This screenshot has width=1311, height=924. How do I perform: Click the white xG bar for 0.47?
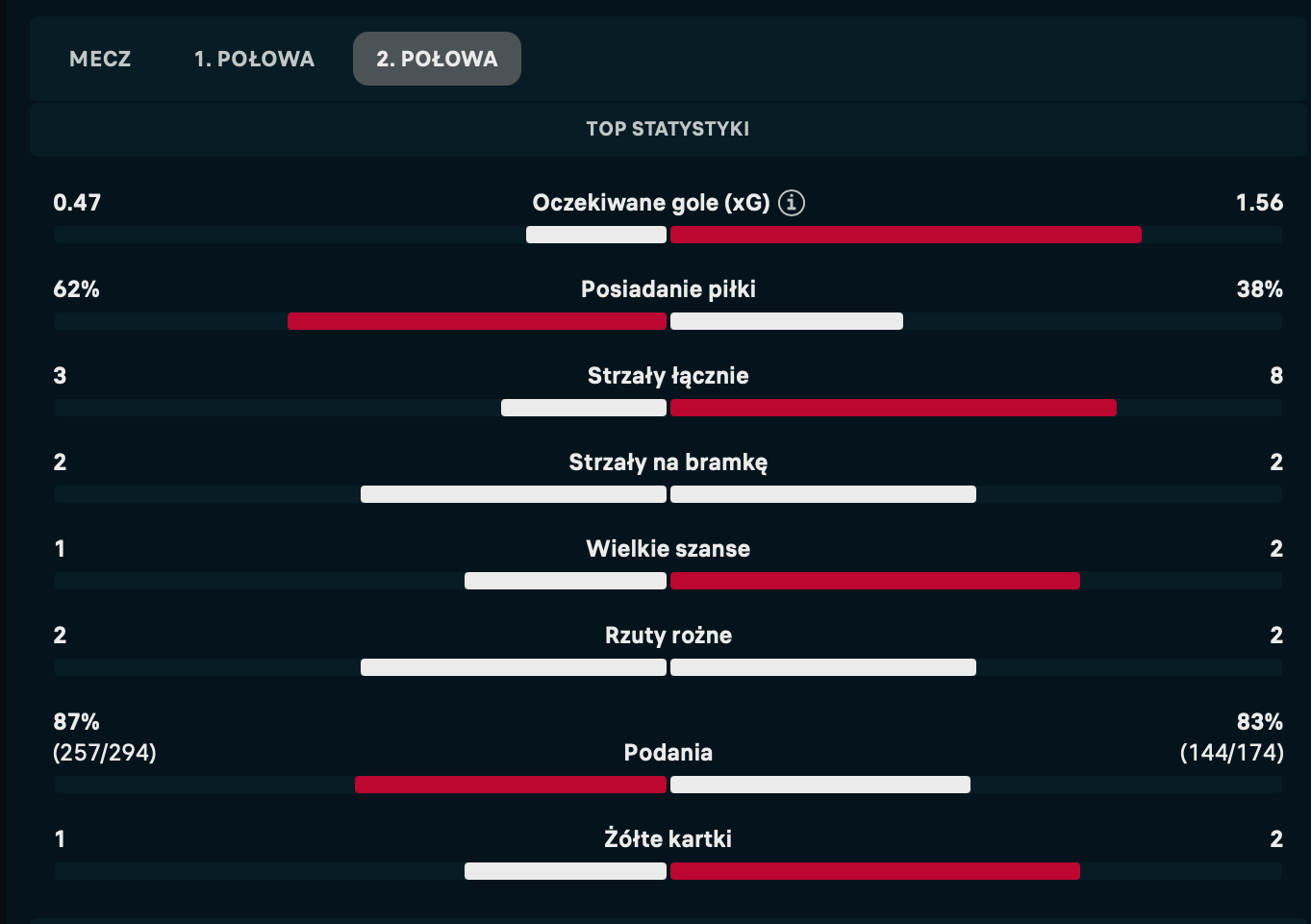pos(596,235)
